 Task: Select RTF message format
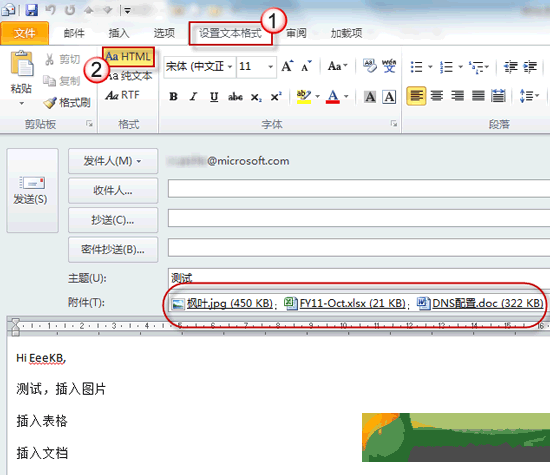pos(123,95)
